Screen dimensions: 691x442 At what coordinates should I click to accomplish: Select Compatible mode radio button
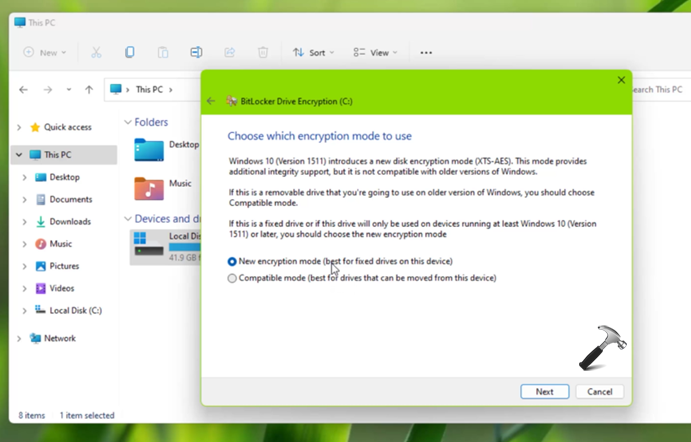(x=233, y=278)
